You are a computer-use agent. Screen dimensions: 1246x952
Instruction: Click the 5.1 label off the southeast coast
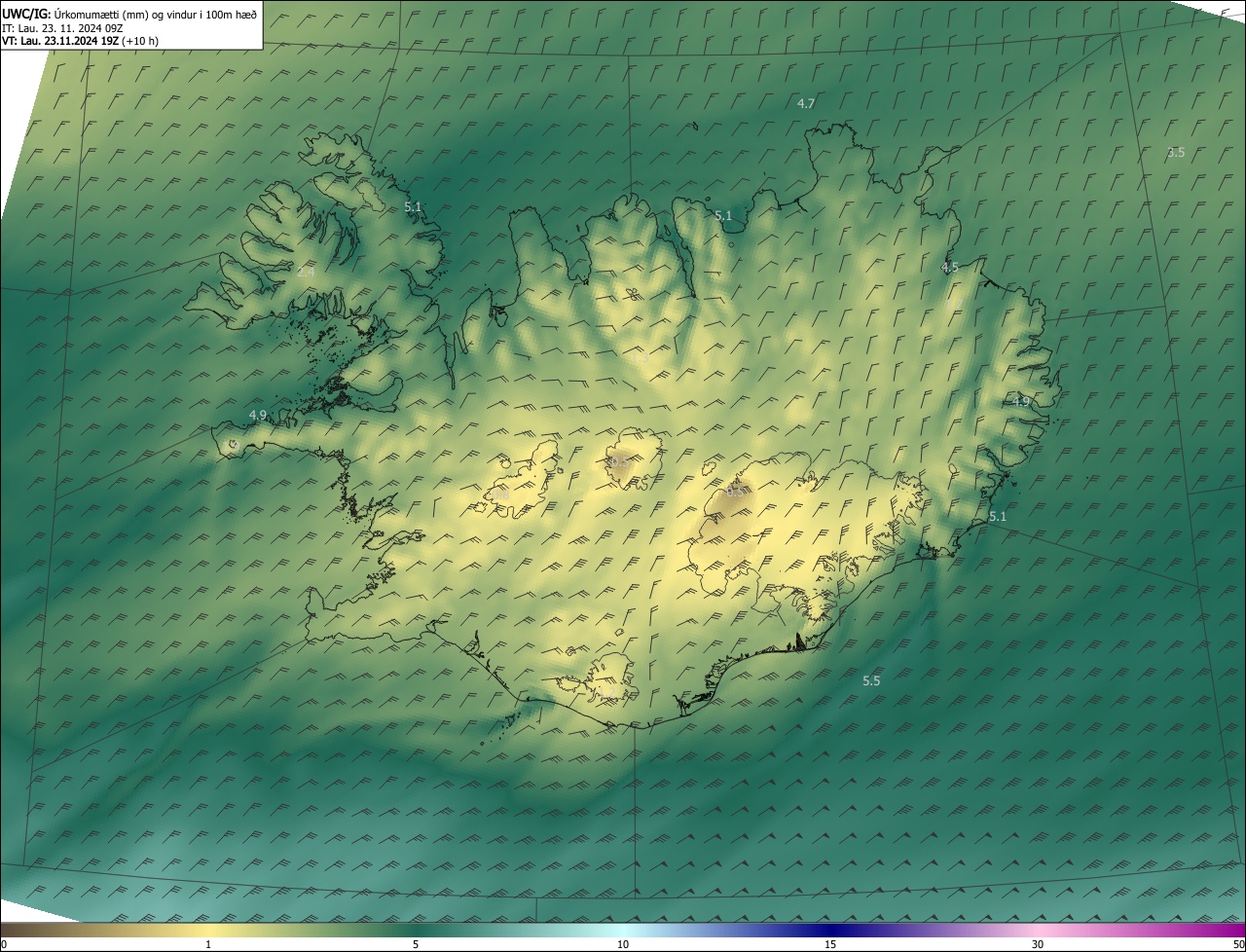tap(998, 517)
